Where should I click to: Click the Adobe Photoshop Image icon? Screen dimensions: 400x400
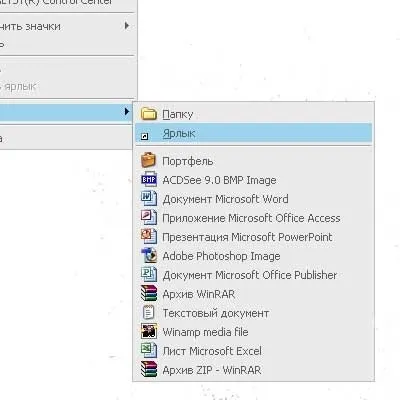tap(149, 256)
